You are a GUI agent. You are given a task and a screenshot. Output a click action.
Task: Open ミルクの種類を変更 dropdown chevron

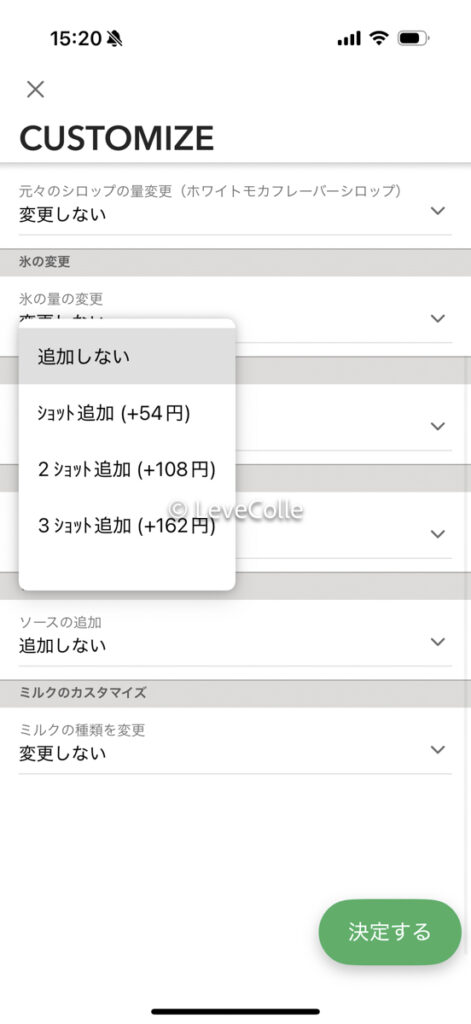[x=438, y=749]
